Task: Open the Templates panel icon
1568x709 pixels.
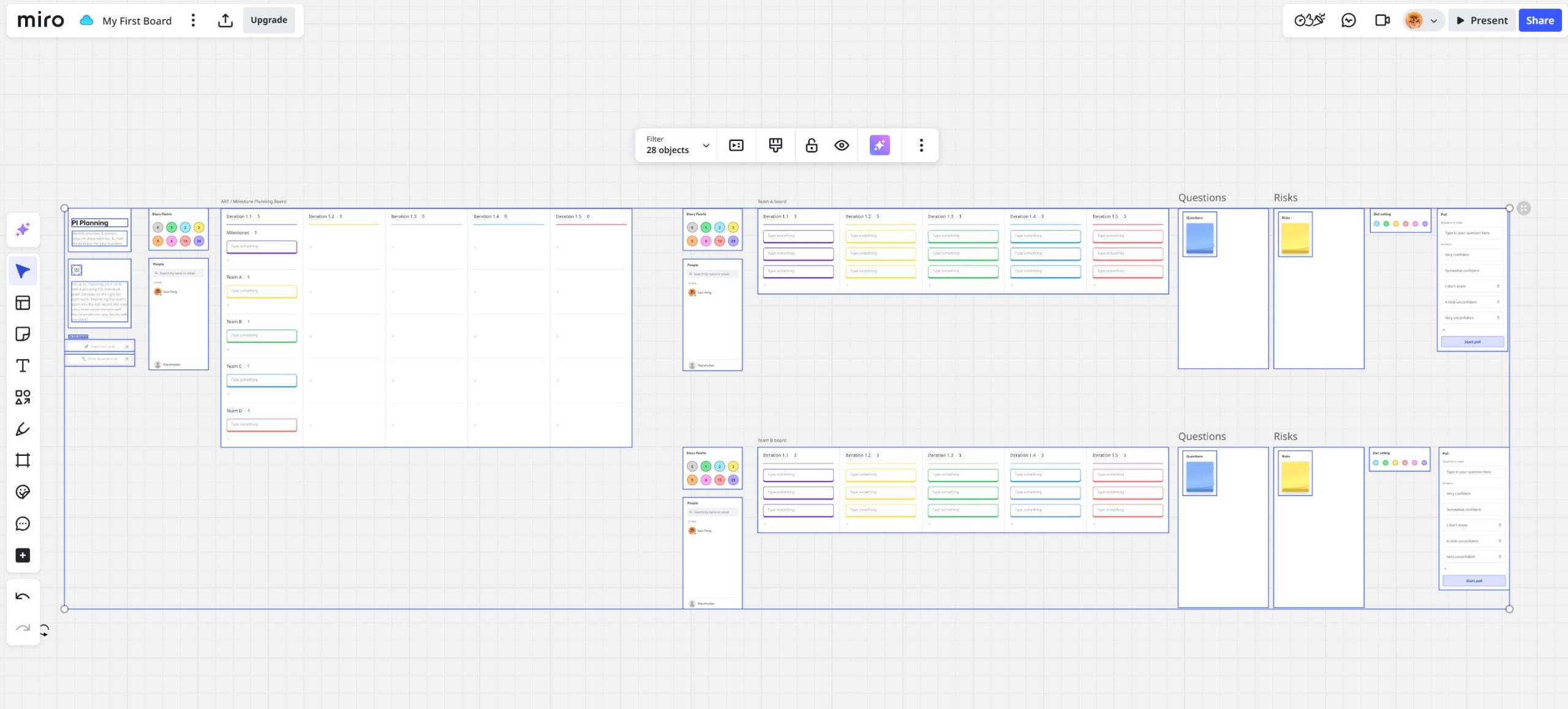Action: tap(23, 303)
